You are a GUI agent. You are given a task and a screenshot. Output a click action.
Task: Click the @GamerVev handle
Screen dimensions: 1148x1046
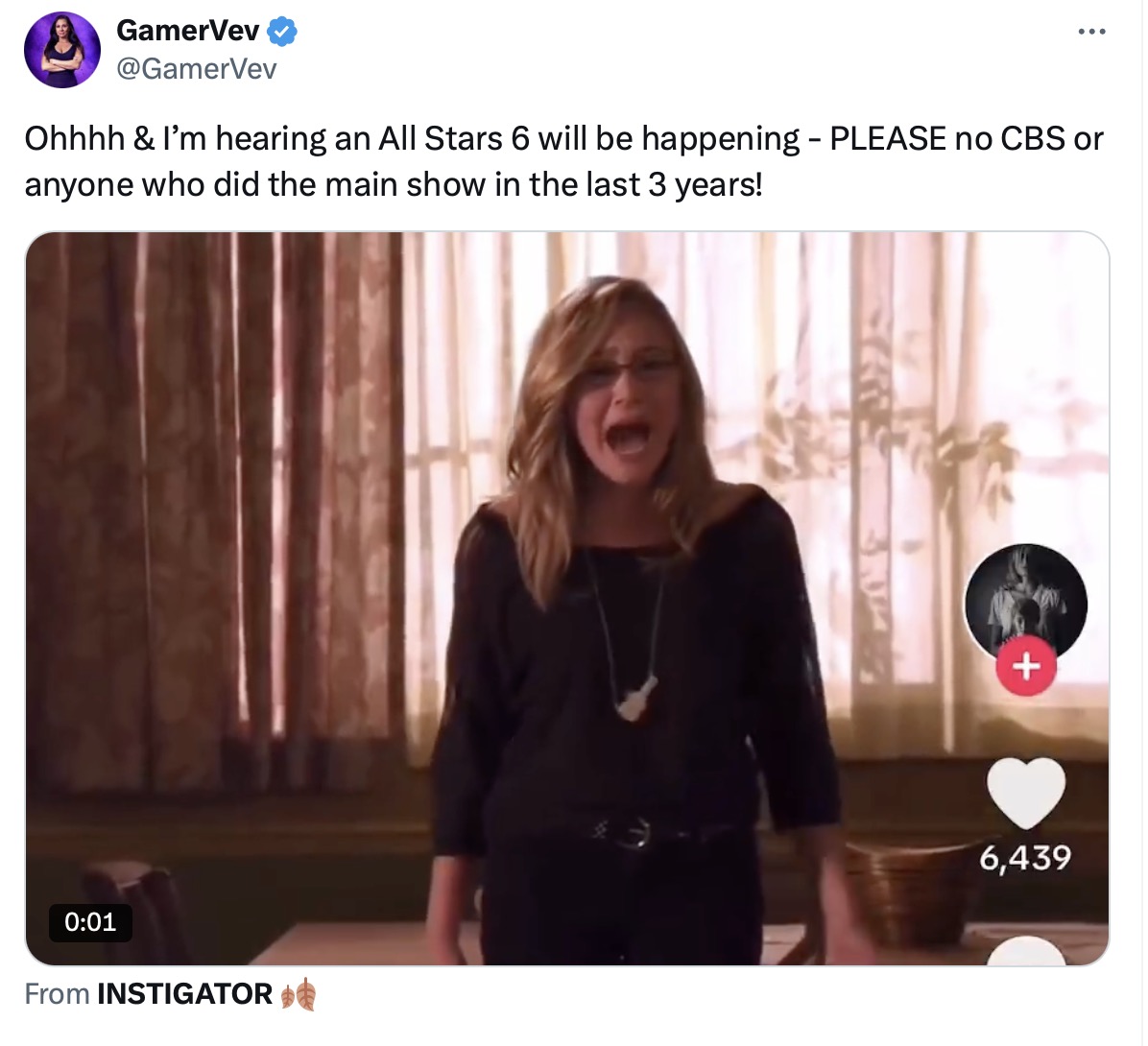(196, 69)
